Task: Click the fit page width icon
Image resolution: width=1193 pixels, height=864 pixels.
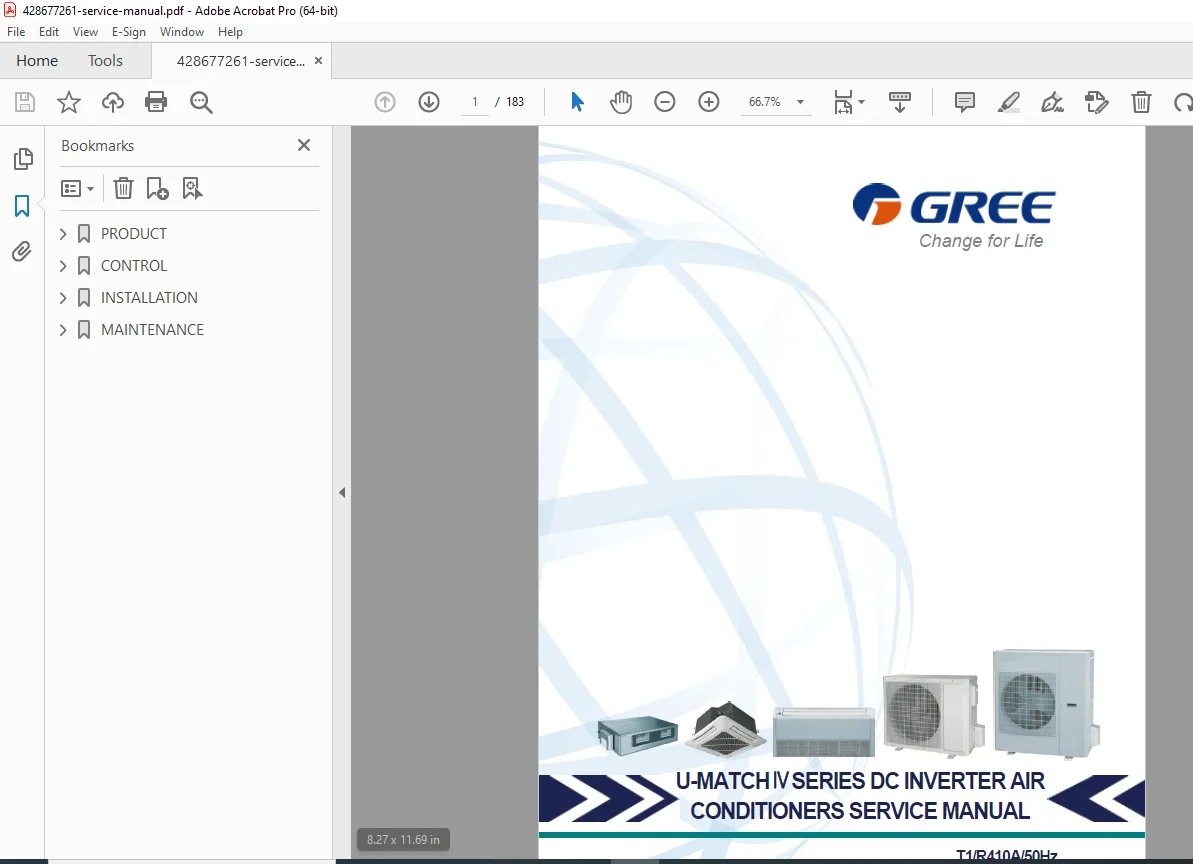Action: coord(843,102)
